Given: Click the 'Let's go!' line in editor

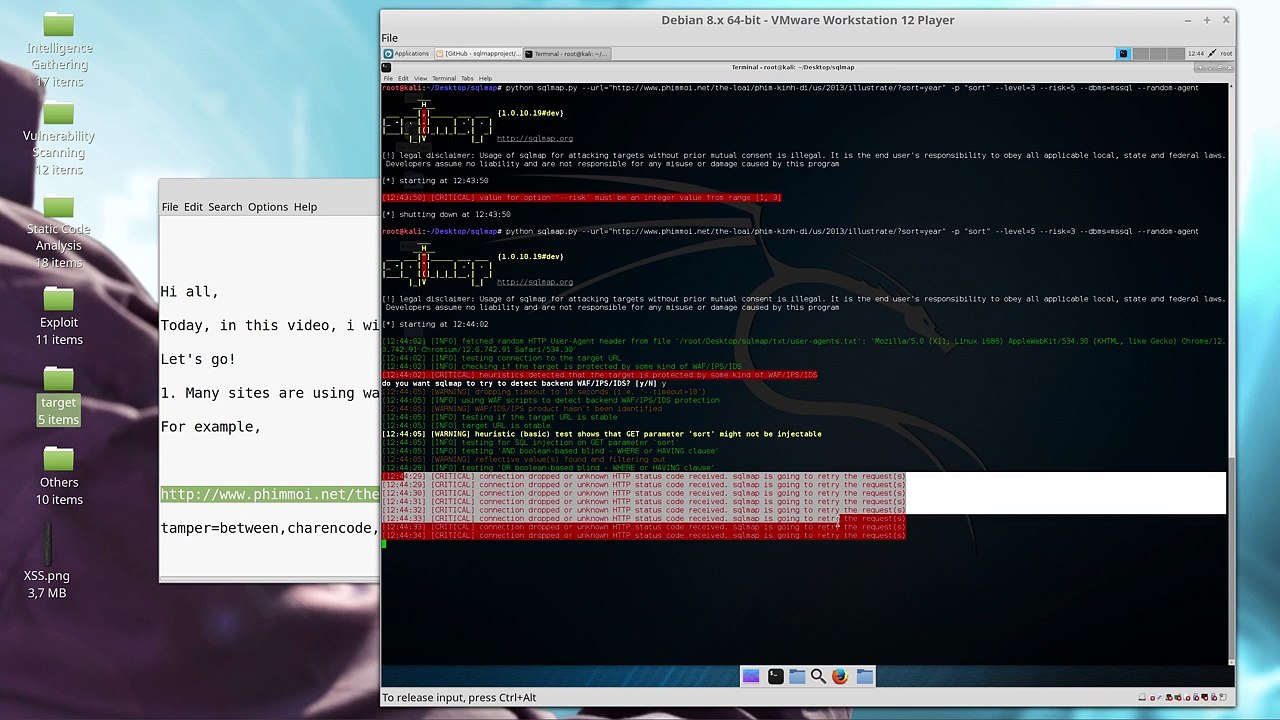Looking at the screenshot, I should (x=198, y=359).
